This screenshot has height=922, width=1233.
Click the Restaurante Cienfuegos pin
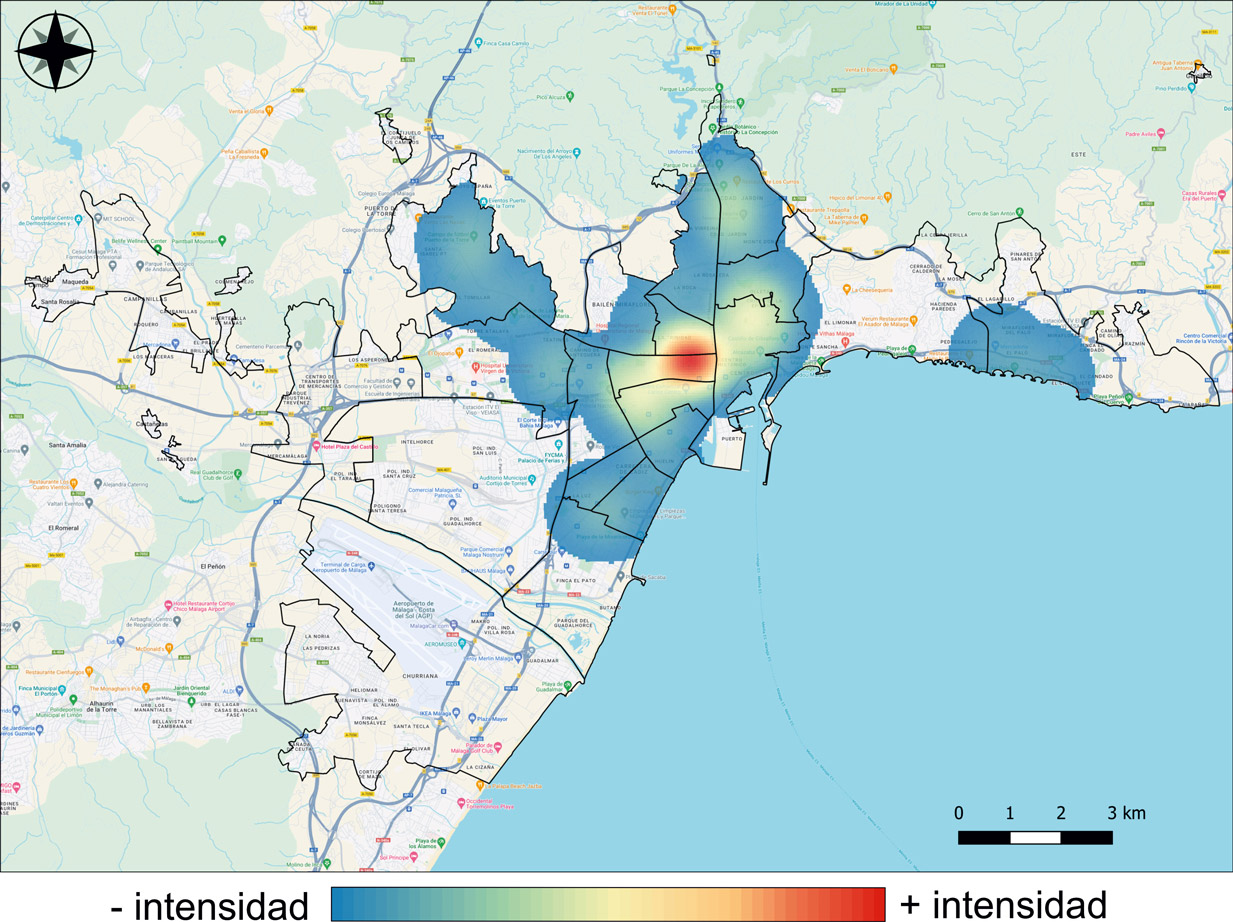click(x=89, y=671)
